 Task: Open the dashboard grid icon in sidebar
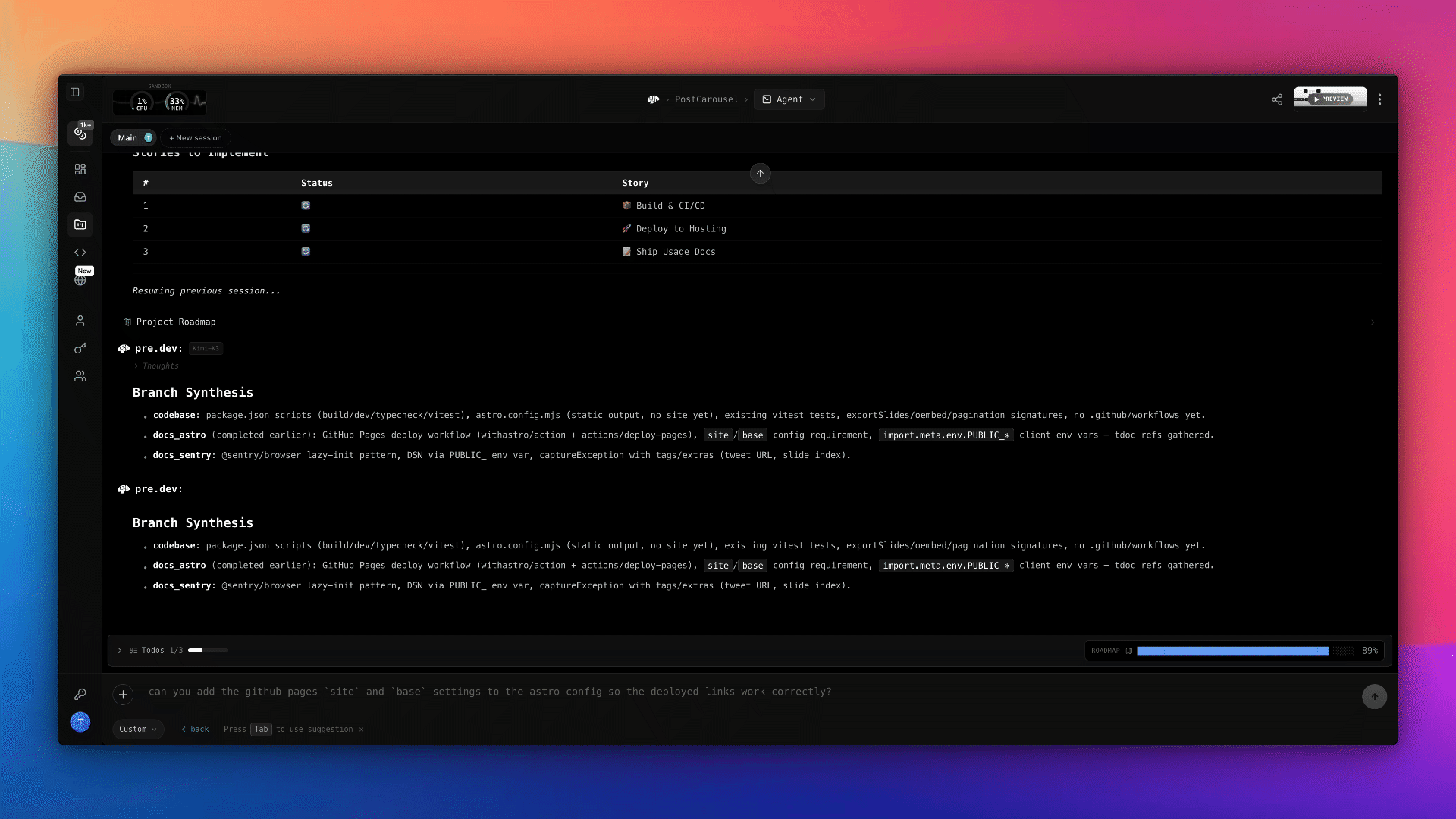point(80,169)
